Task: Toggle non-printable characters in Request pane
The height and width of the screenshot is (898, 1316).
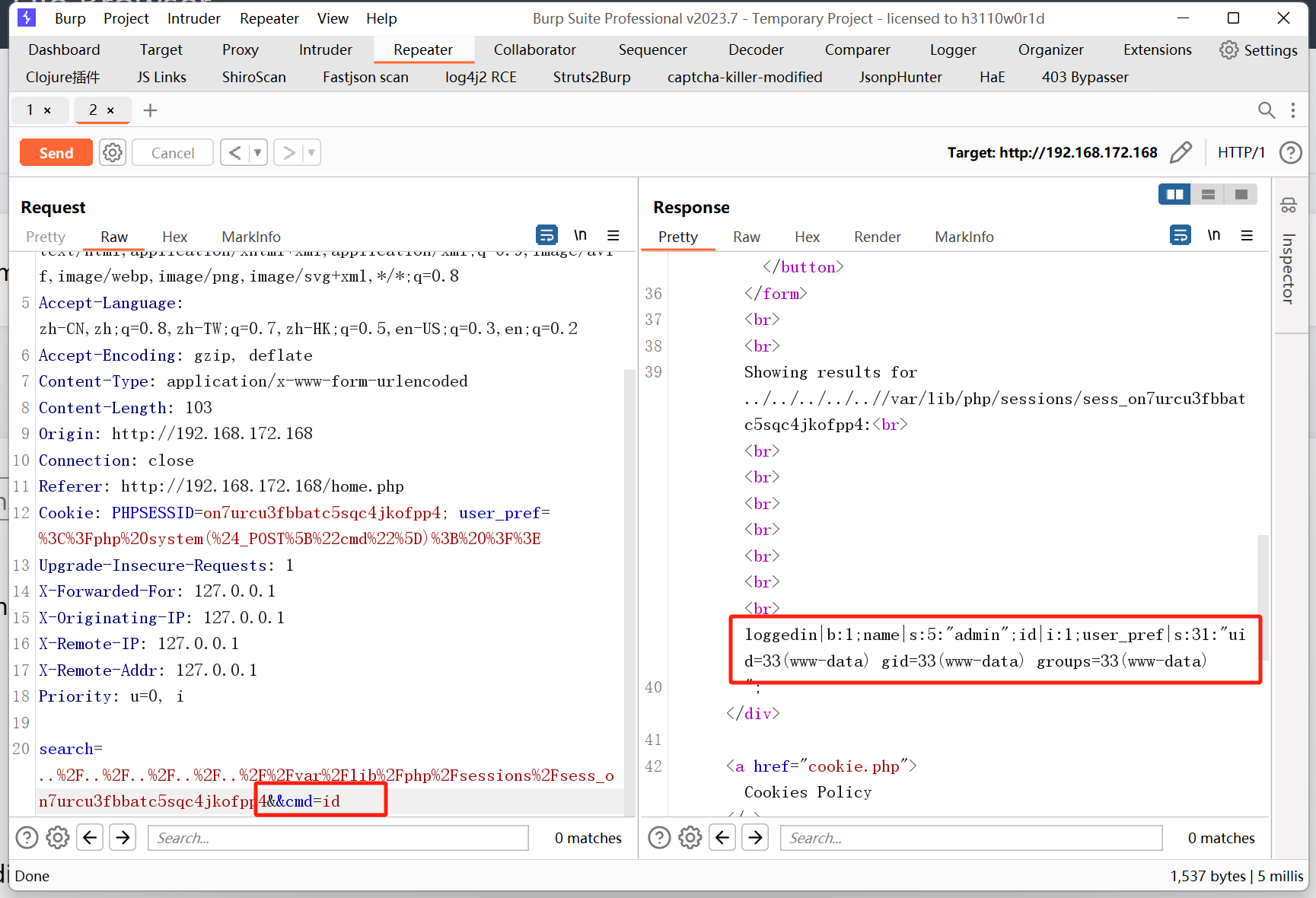Action: [580, 235]
